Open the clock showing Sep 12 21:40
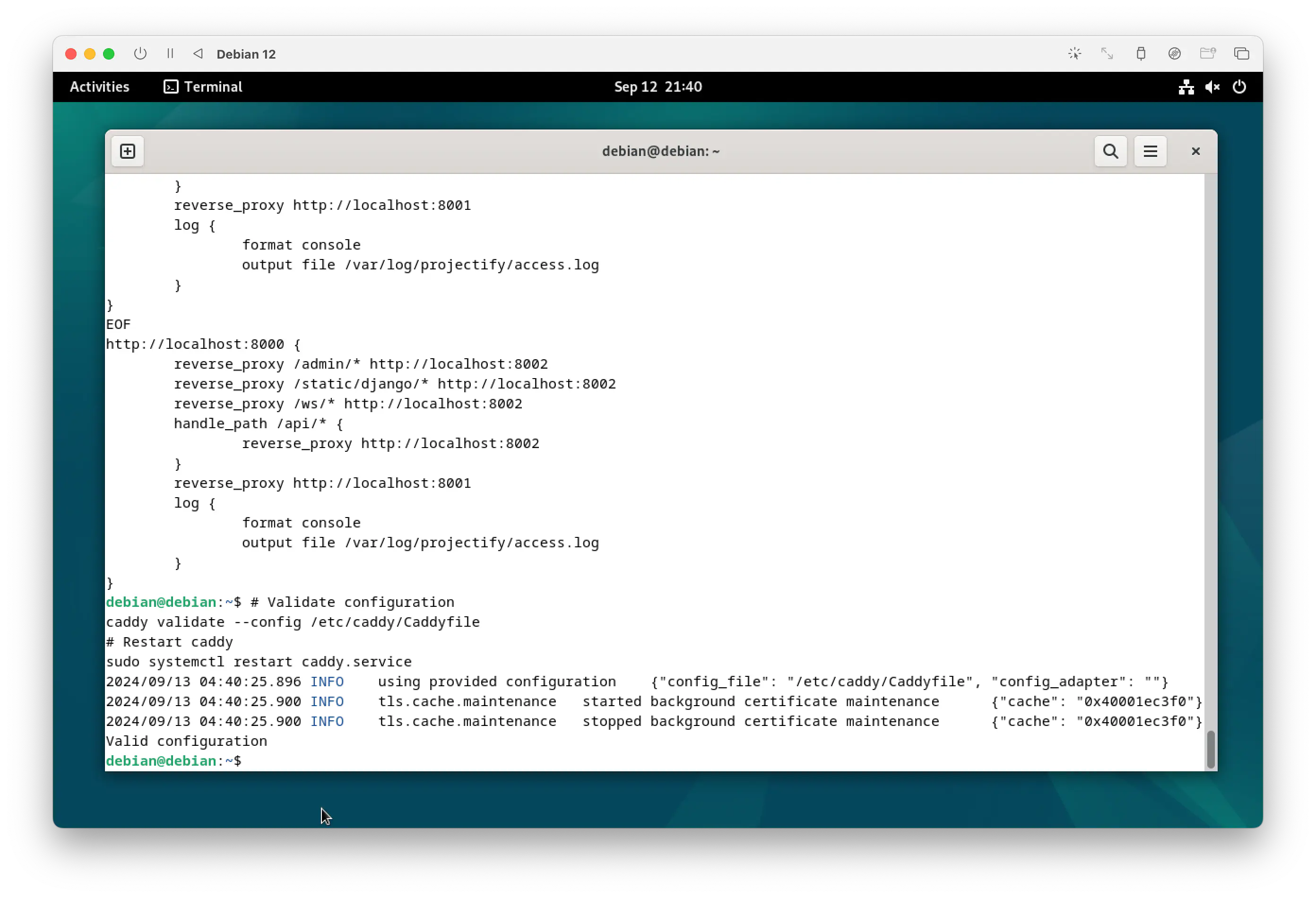 point(658,86)
